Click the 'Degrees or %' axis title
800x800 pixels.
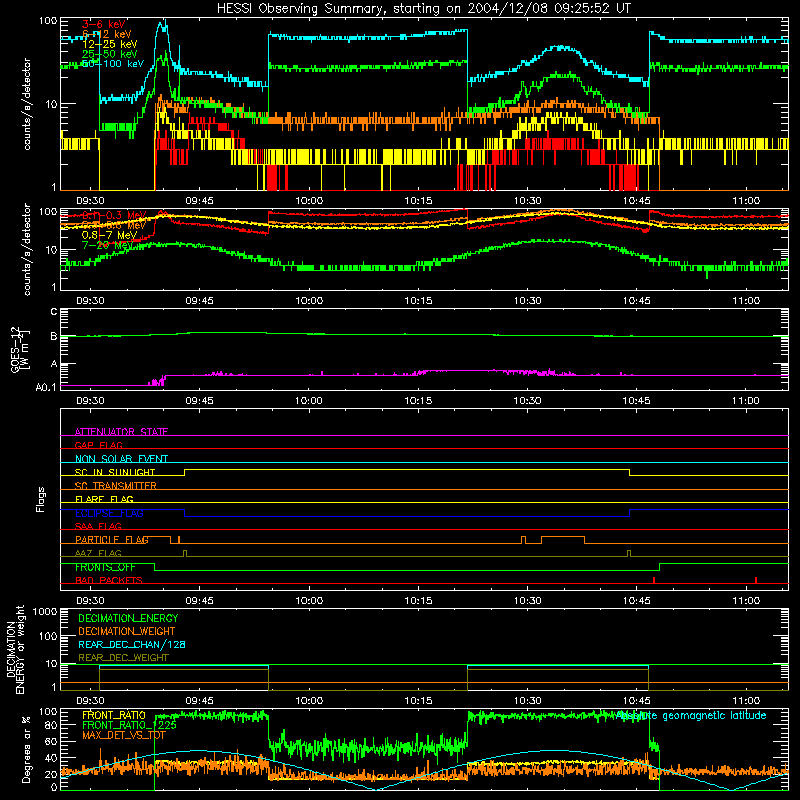(x=26, y=749)
